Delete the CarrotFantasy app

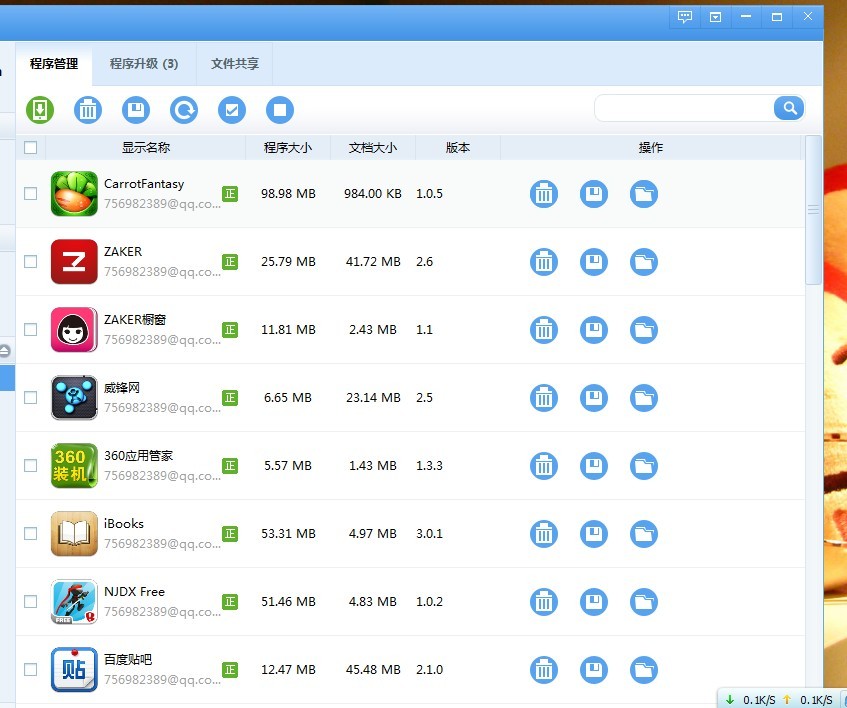543,194
